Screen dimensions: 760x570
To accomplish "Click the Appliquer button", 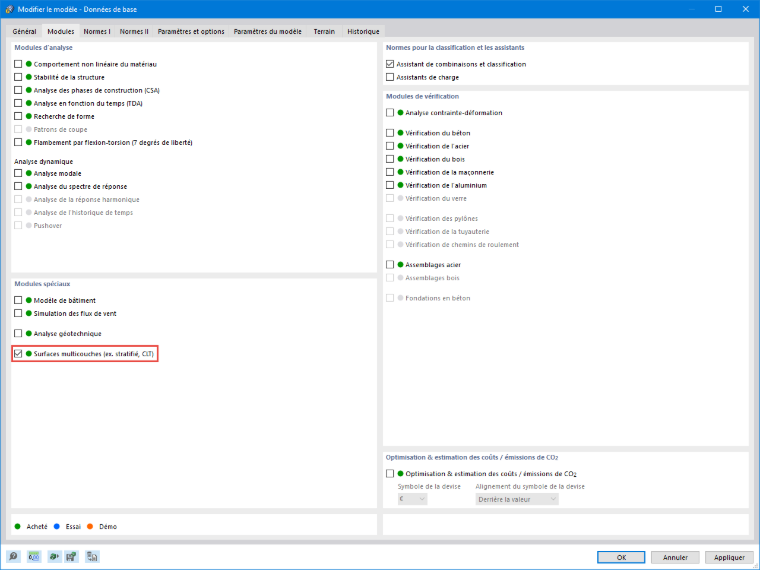I will pos(729,557).
